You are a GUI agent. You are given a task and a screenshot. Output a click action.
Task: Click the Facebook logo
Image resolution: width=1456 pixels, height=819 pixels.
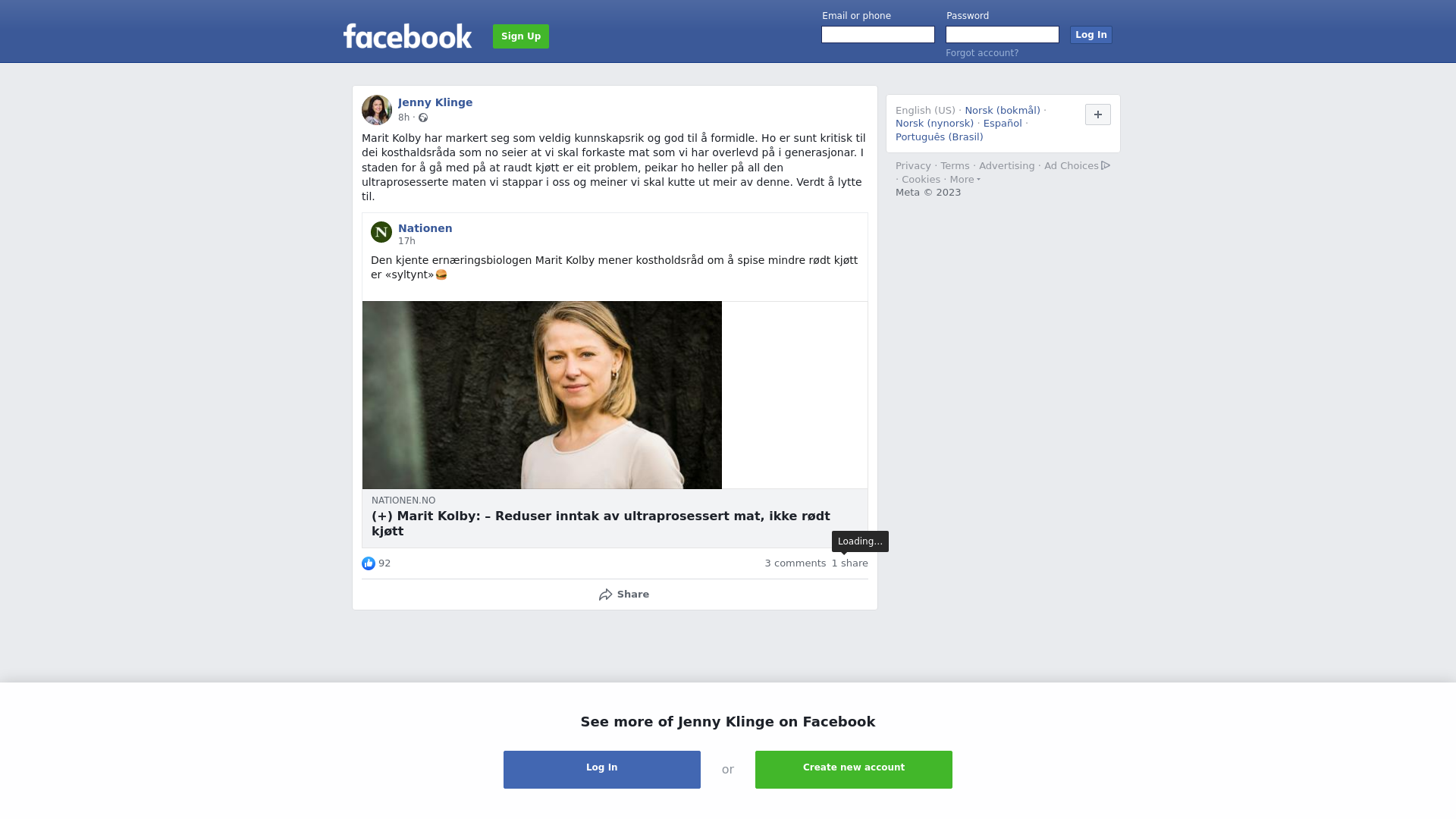[x=407, y=36]
